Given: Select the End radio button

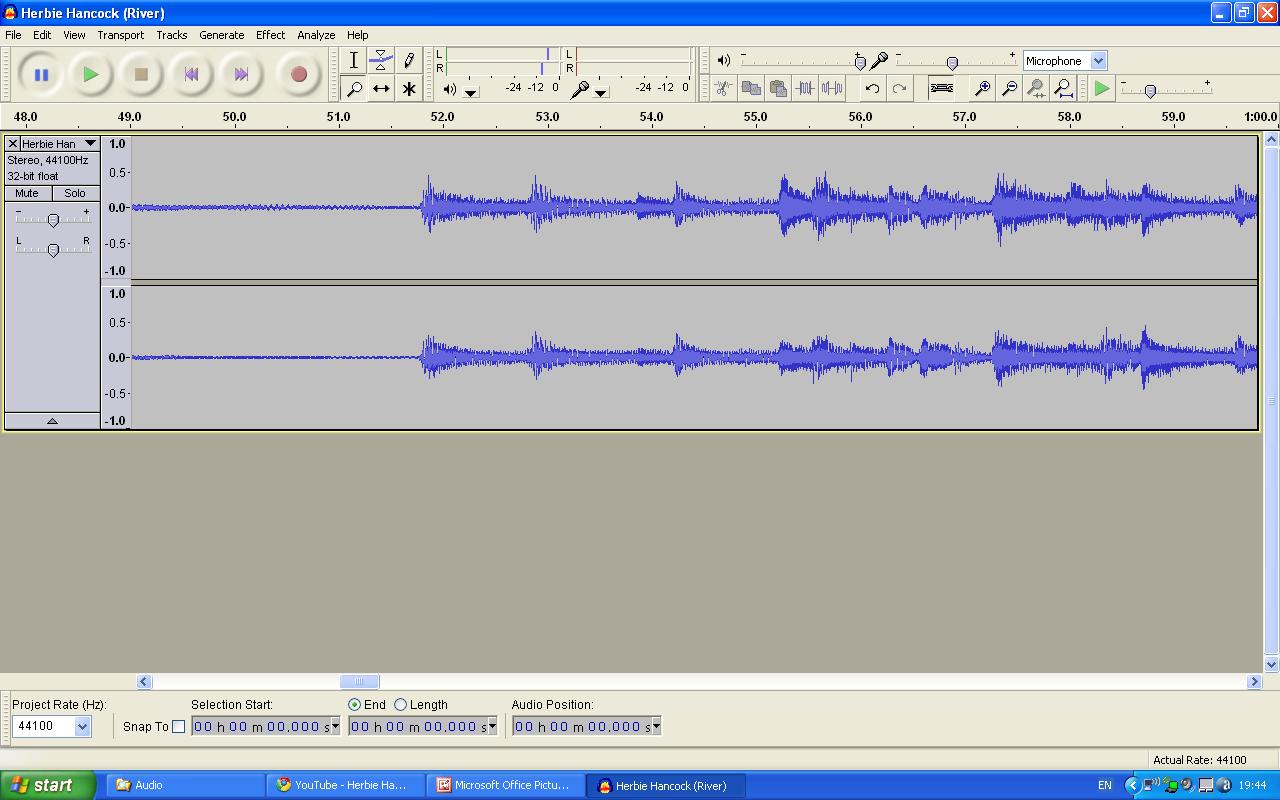Looking at the screenshot, I should 354,705.
